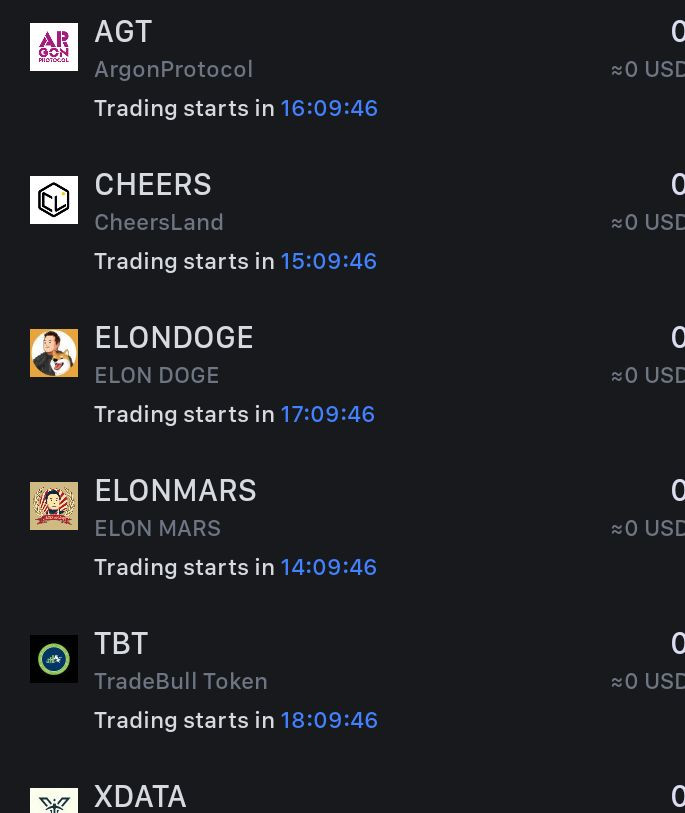Click the XDATA token logo

54,800
